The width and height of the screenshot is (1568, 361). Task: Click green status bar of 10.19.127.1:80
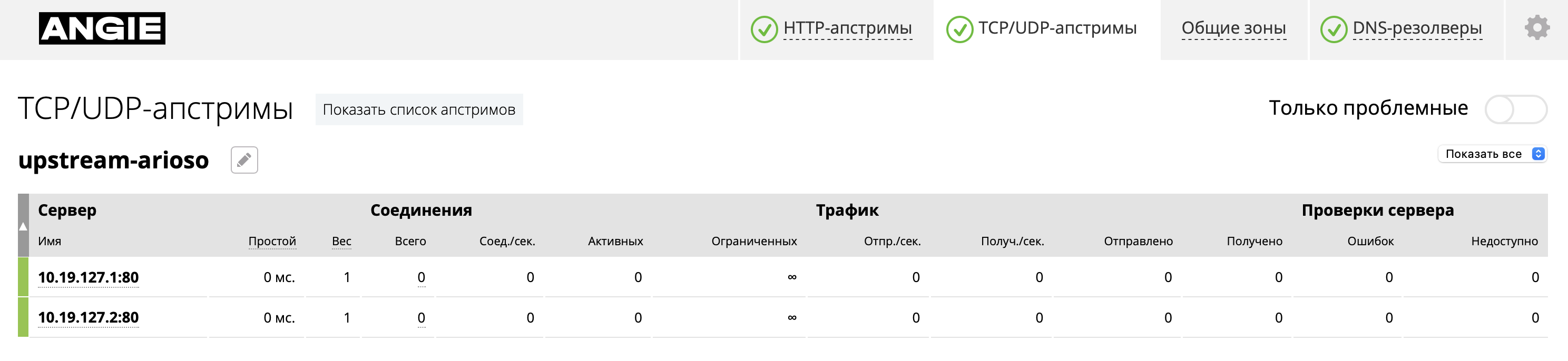(23, 276)
